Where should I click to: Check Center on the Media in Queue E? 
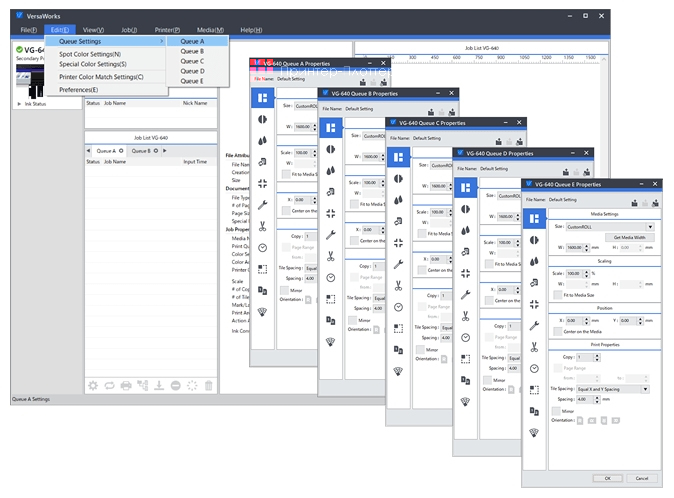coord(558,331)
